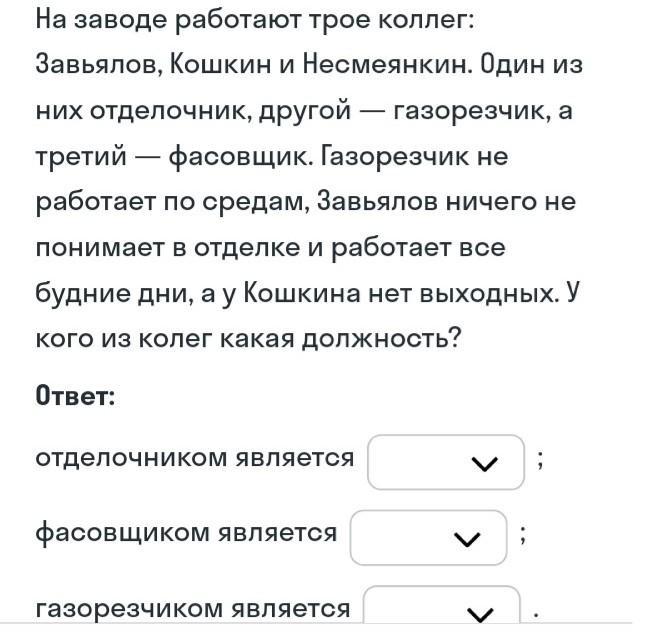665x633 pixels.
Task: Click the surname 'Завьялов,' starting the second line
Action: [98, 64]
